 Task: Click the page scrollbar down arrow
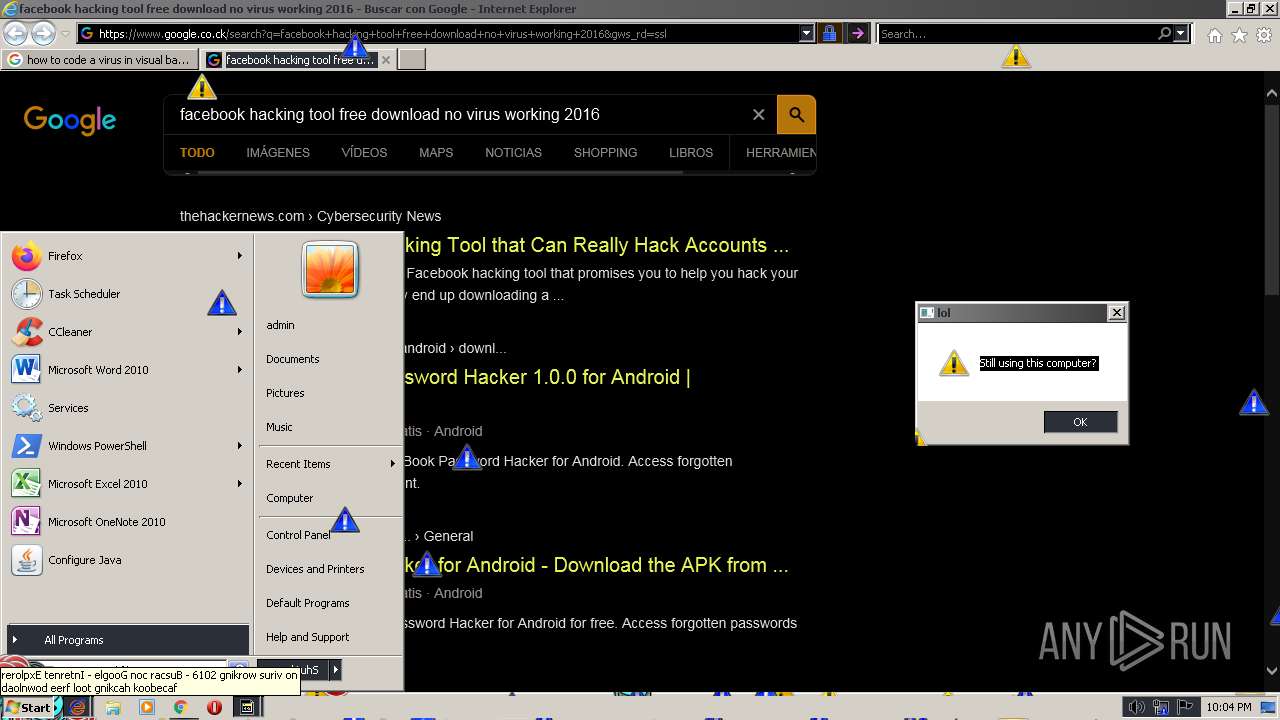click(x=1272, y=671)
